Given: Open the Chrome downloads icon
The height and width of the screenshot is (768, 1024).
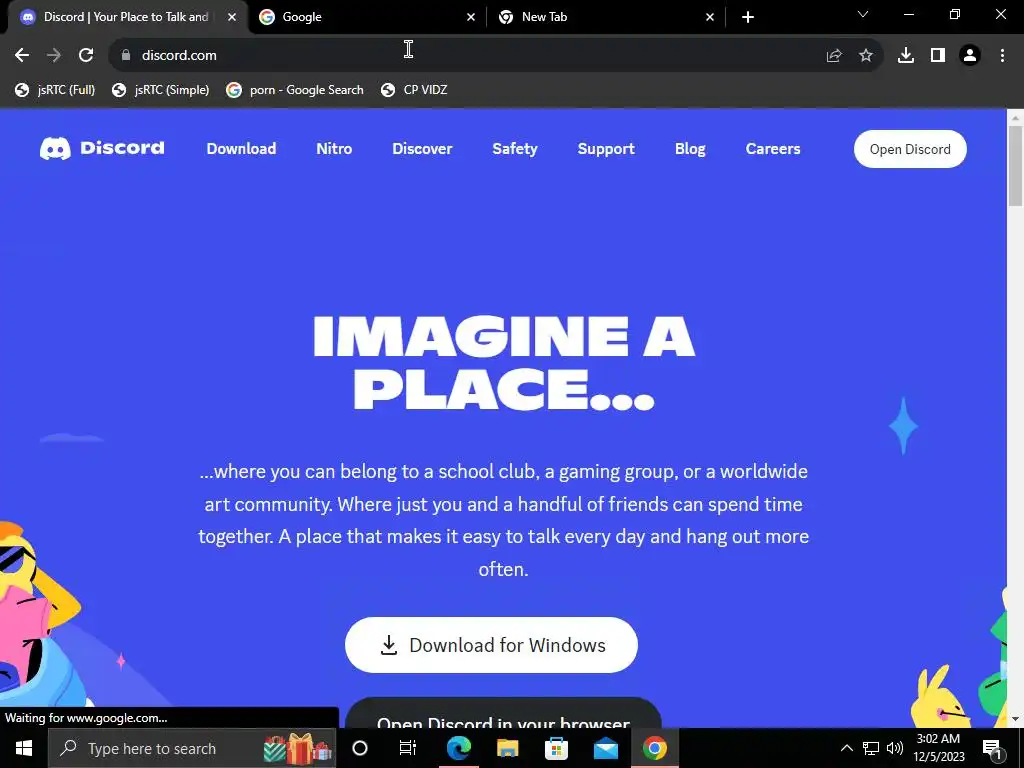Looking at the screenshot, I should pos(906,56).
